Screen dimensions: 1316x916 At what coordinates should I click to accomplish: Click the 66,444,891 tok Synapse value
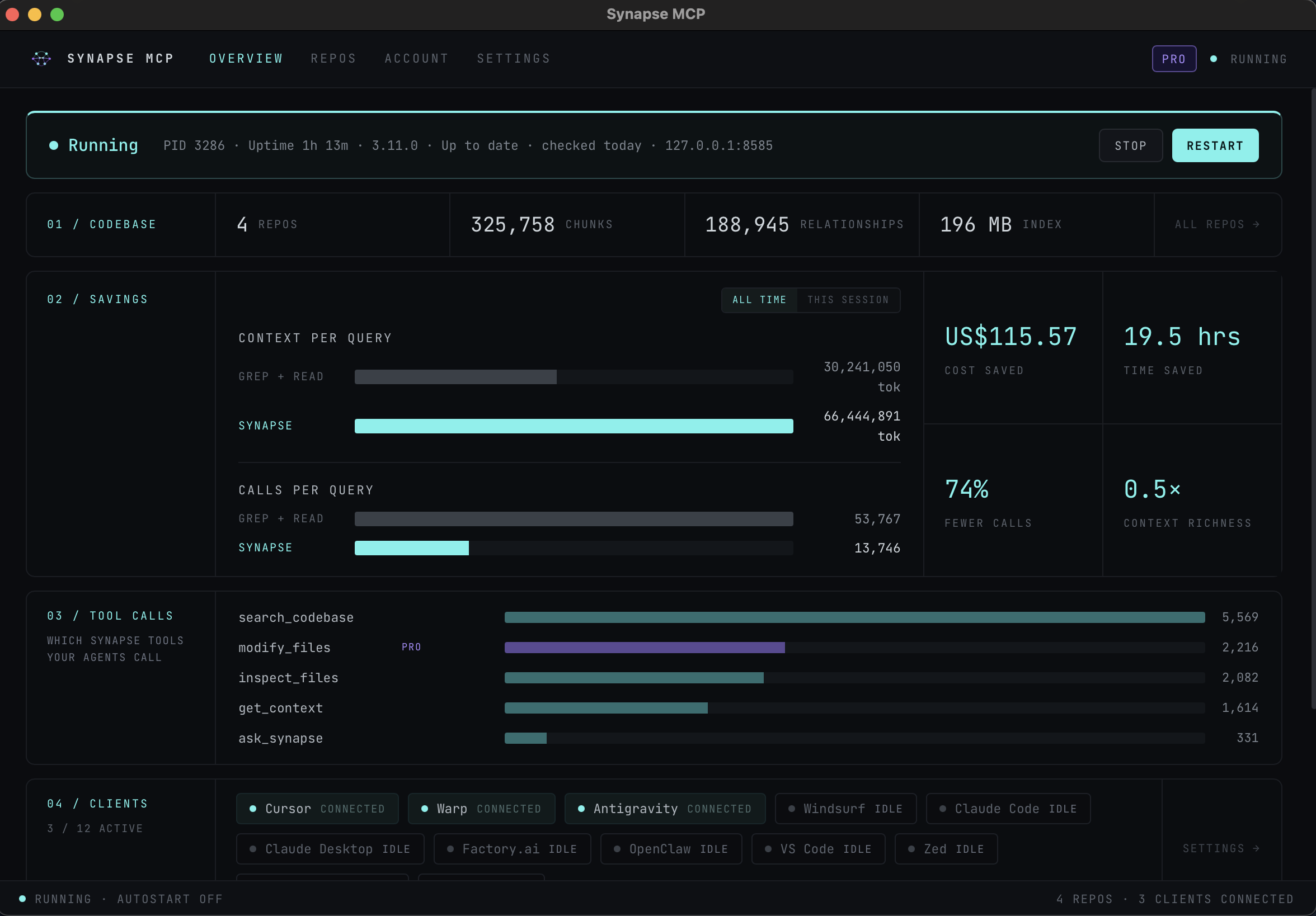[x=862, y=426]
